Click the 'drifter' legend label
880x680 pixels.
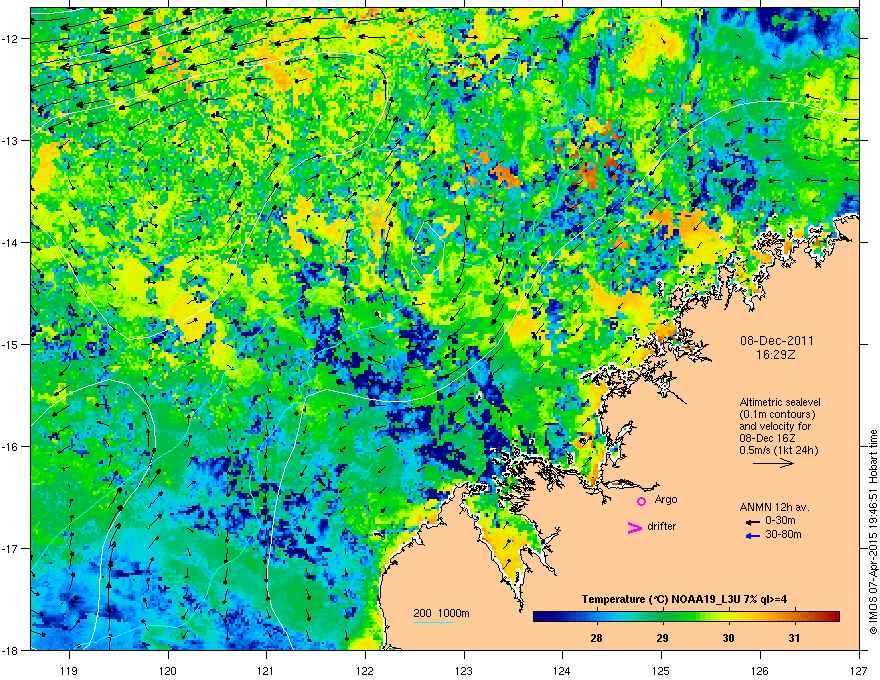pyautogui.click(x=662, y=526)
